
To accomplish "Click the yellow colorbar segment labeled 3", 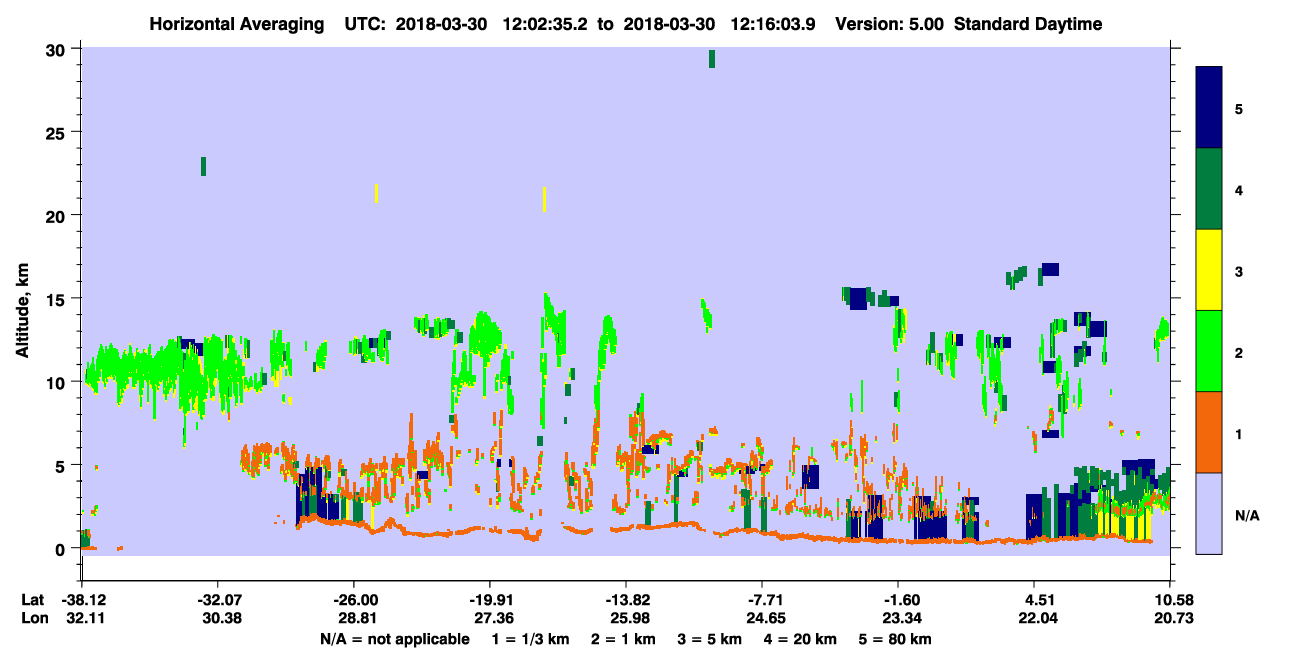I will click(1209, 270).
